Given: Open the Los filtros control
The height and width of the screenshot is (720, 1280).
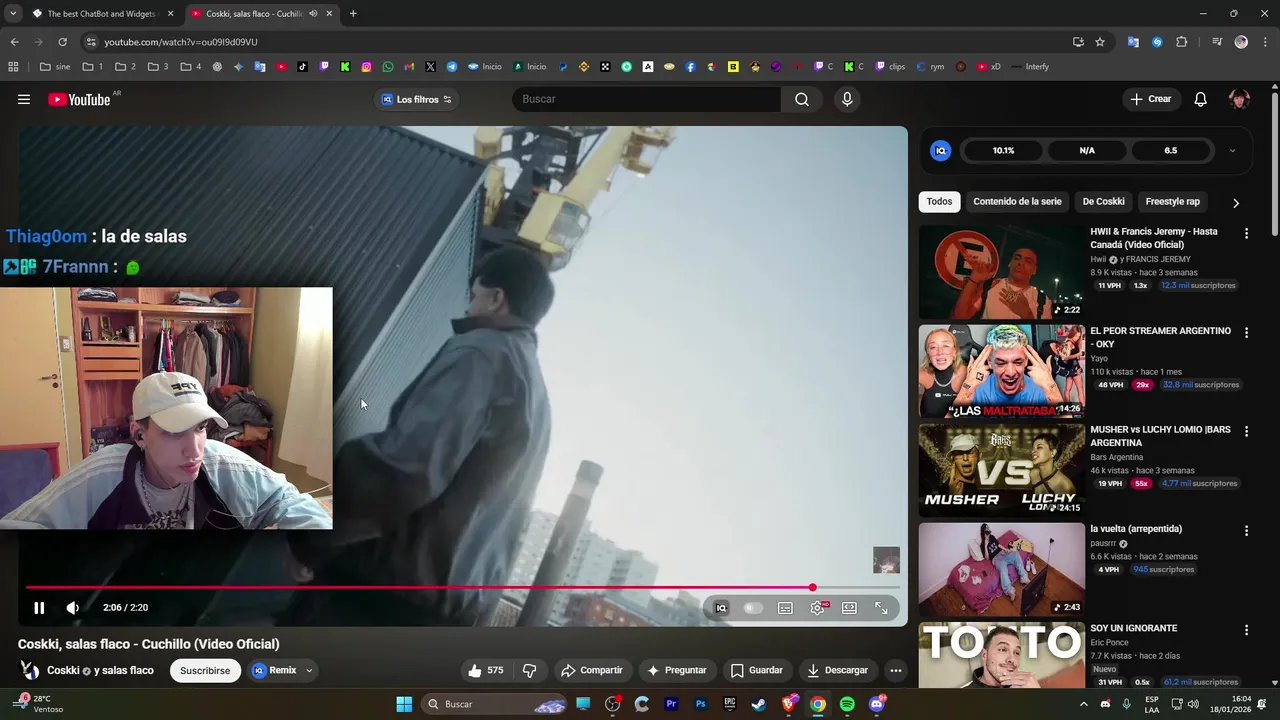Looking at the screenshot, I should coord(417,99).
